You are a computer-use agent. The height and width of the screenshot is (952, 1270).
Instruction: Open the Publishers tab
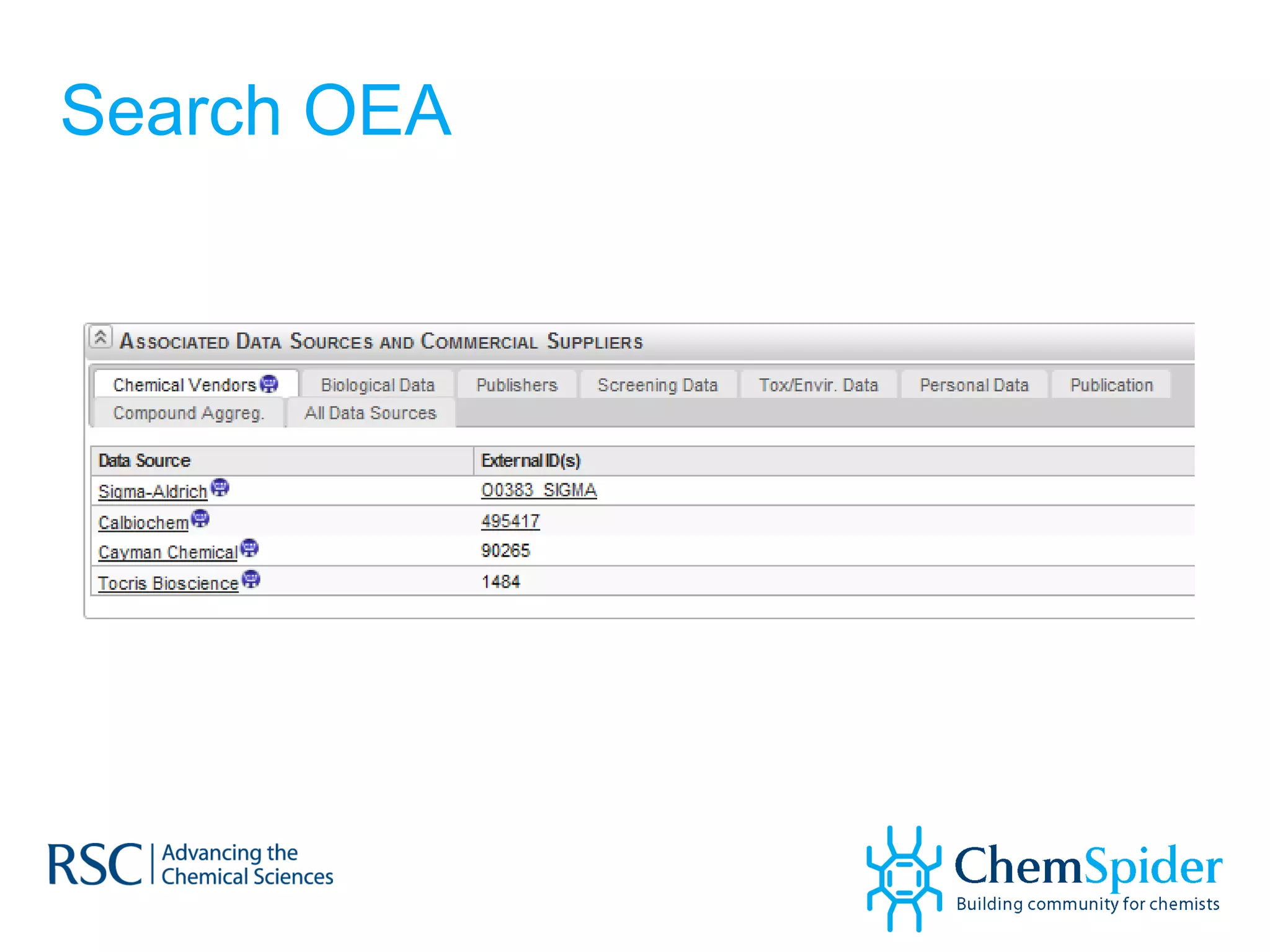pyautogui.click(x=517, y=385)
